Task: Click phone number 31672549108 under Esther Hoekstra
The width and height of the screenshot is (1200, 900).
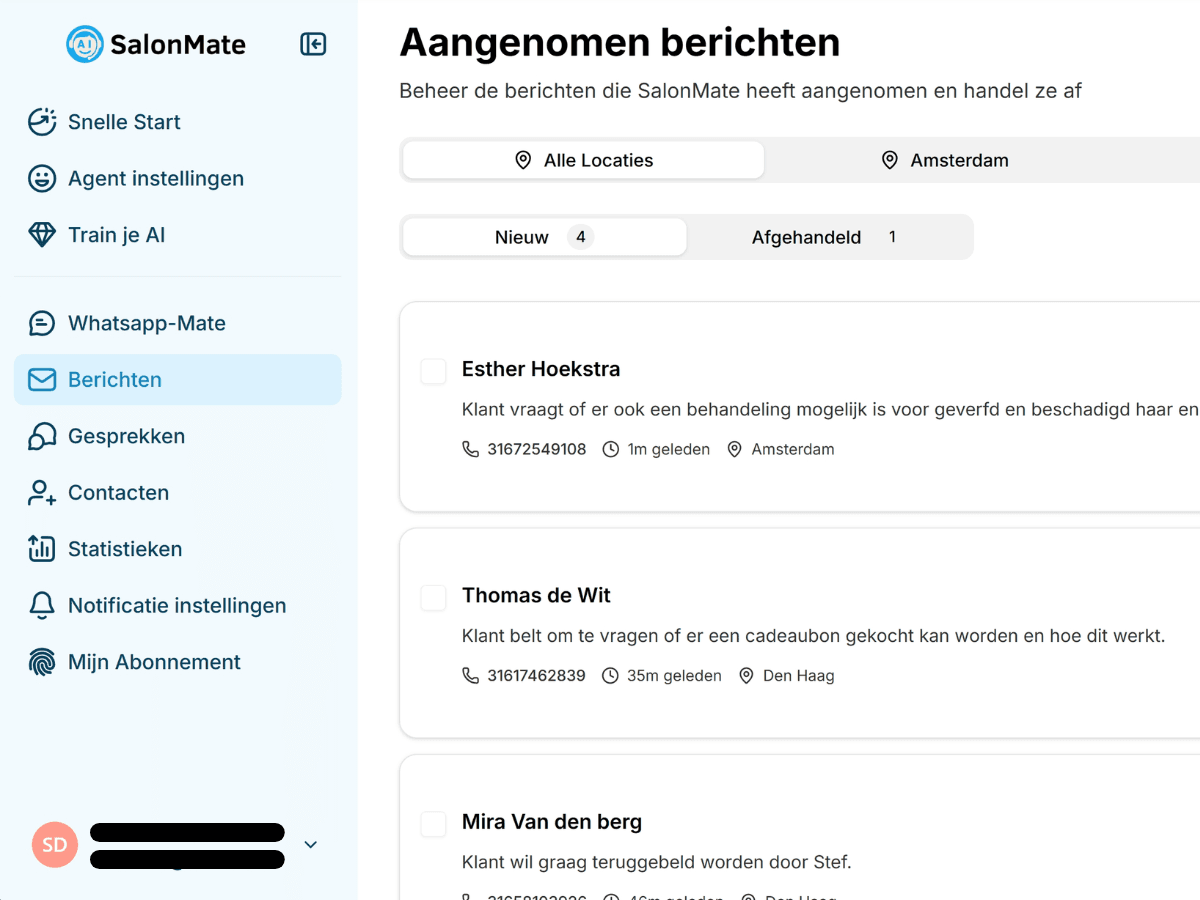Action: [536, 449]
